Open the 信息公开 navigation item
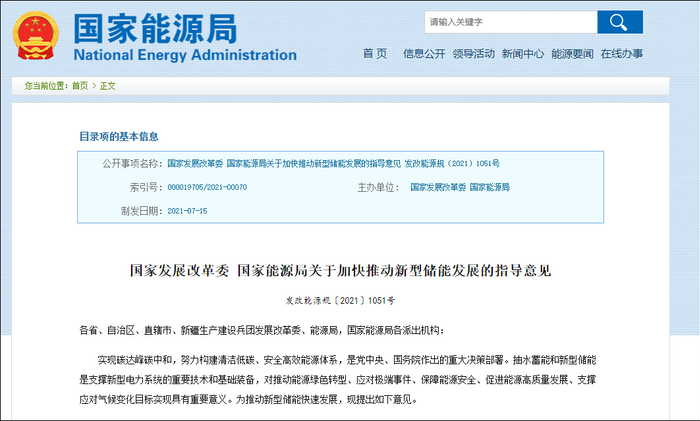This screenshot has width=700, height=421. 424,54
